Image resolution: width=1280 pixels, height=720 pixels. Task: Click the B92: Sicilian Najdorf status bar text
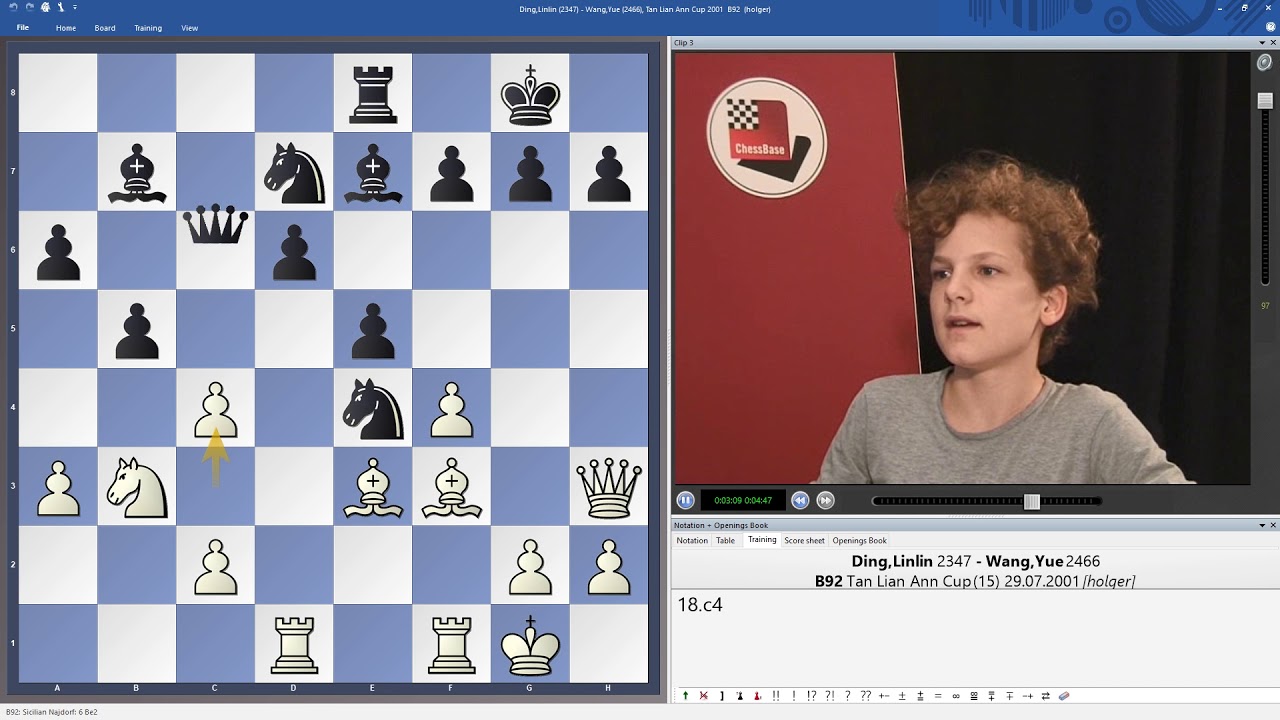(x=52, y=712)
